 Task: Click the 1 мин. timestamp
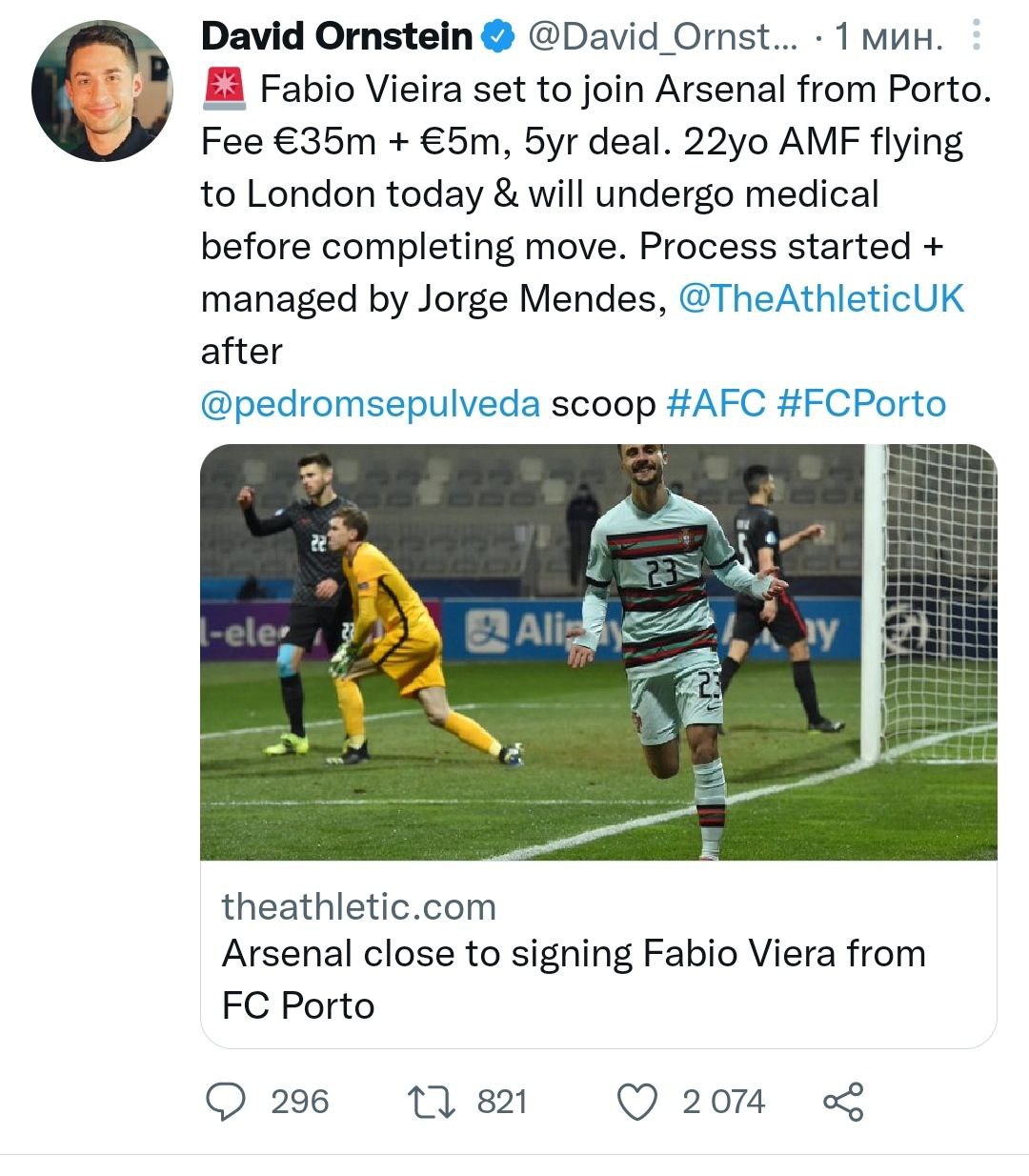(x=888, y=36)
